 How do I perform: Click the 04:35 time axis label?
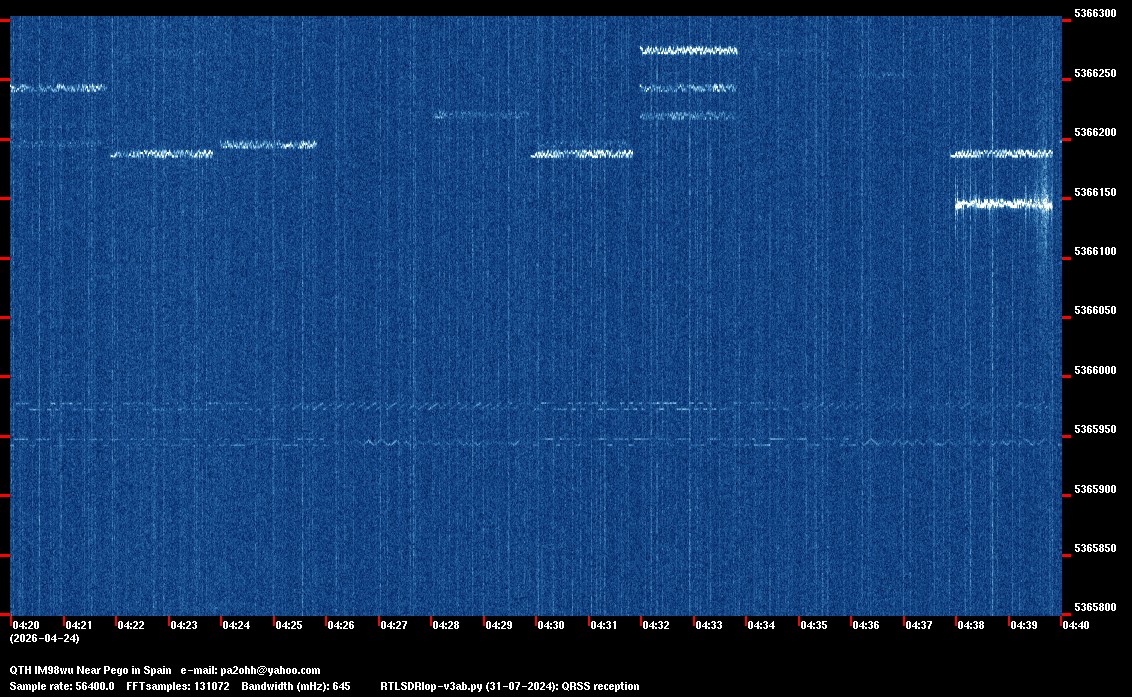point(813,625)
